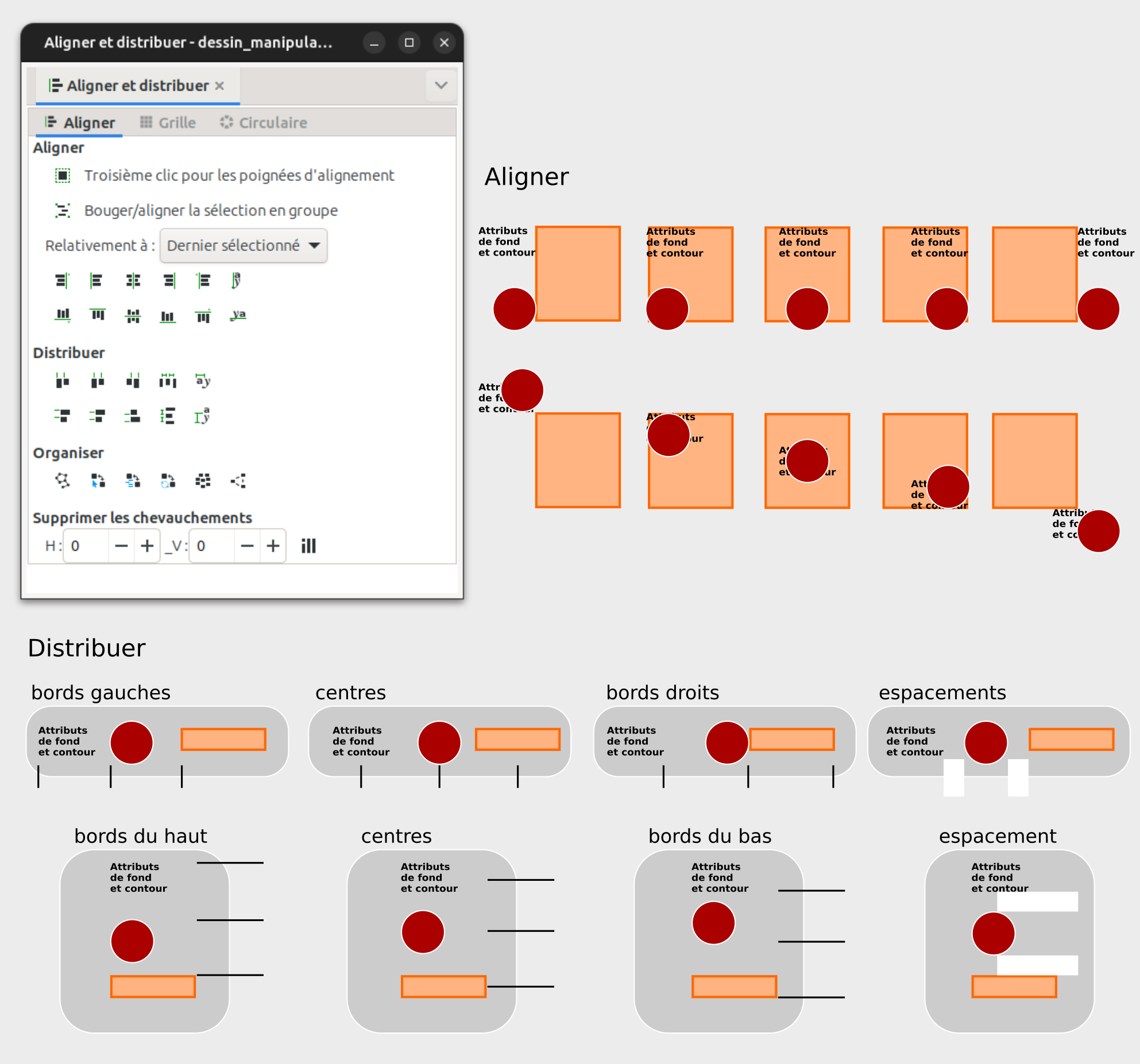Distribute centers equidistantly vertically
The image size is (1140, 1064).
click(98, 416)
